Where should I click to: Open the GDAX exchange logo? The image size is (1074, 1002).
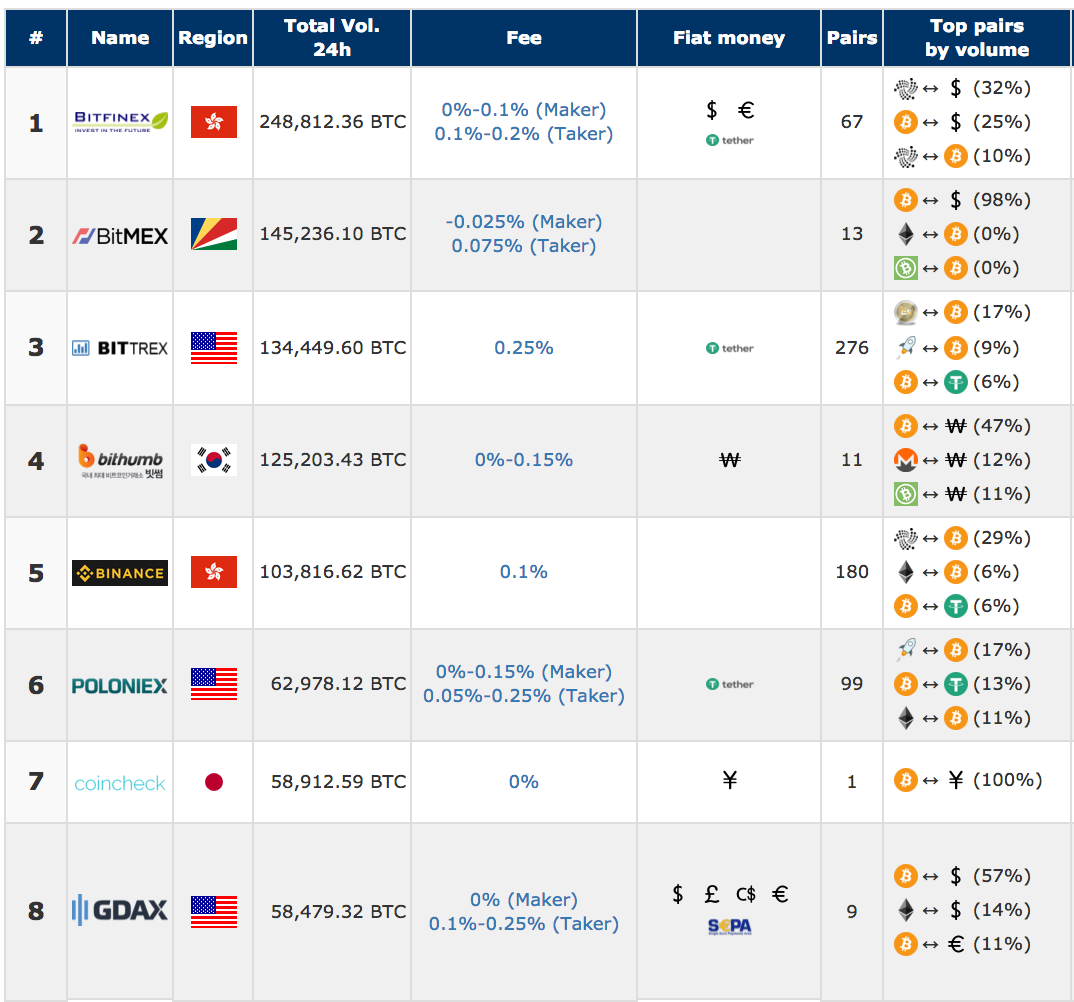[120, 910]
